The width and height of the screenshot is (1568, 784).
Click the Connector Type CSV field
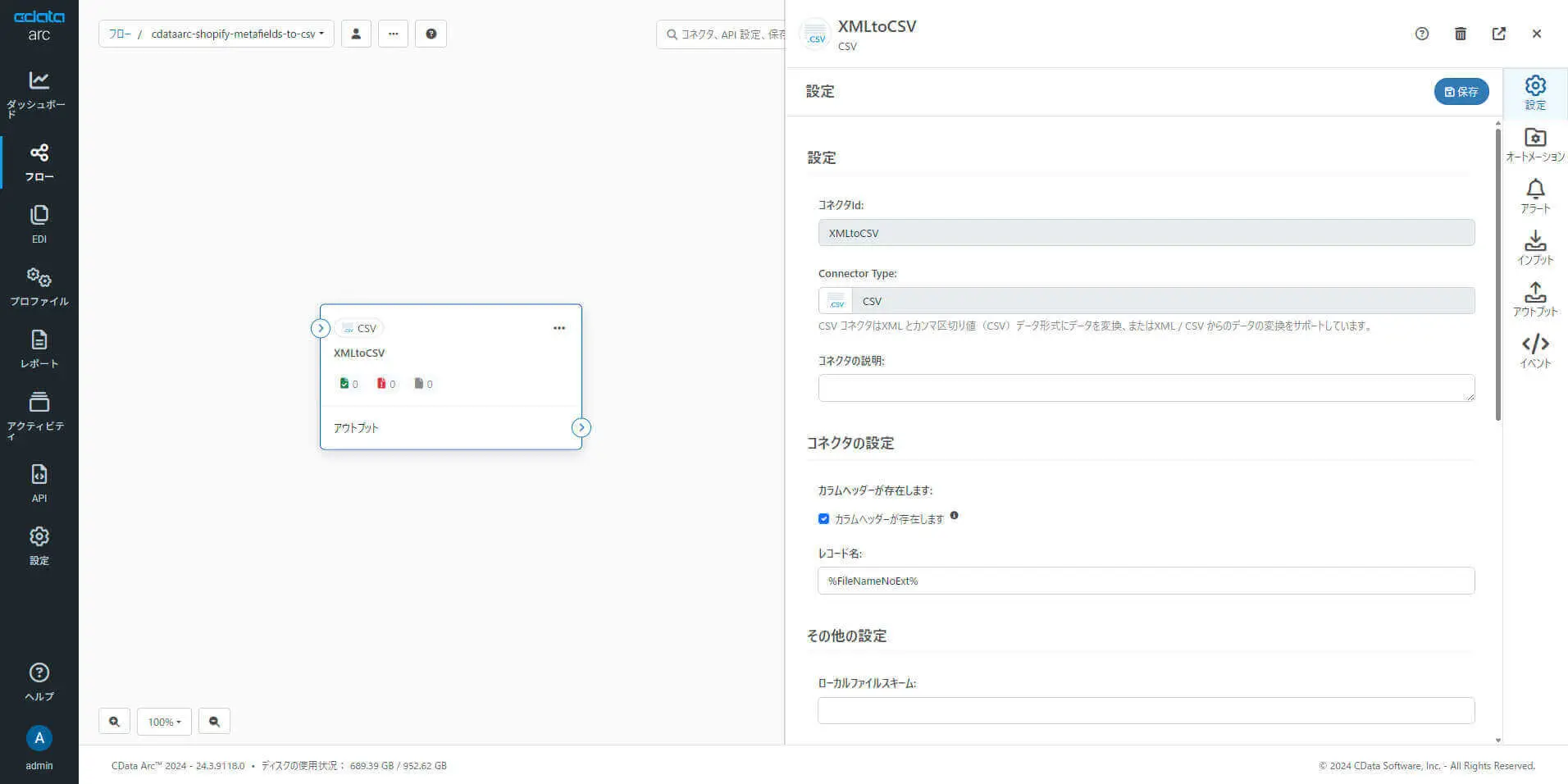[x=1146, y=301]
